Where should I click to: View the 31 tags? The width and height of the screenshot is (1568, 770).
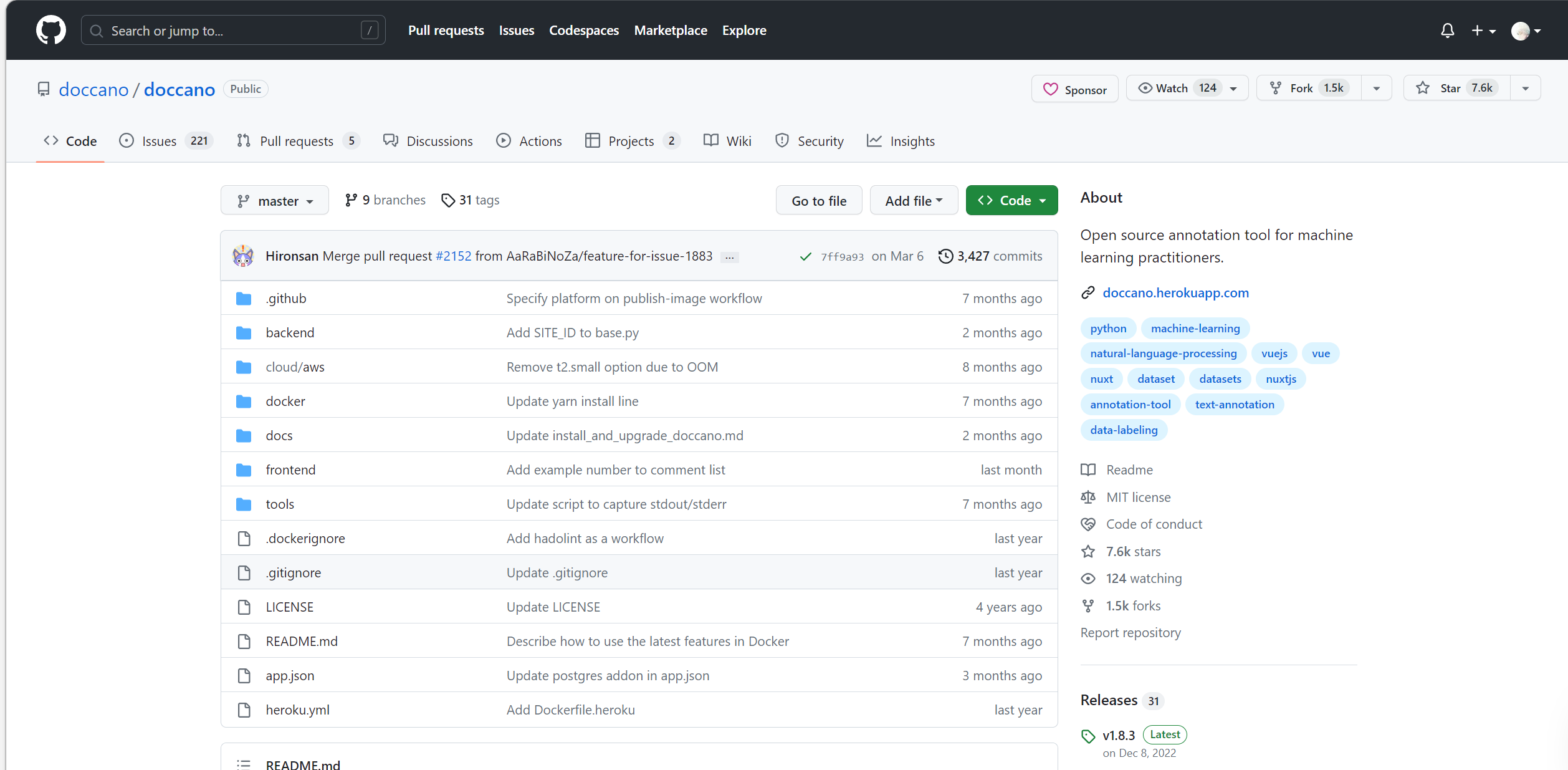click(471, 200)
